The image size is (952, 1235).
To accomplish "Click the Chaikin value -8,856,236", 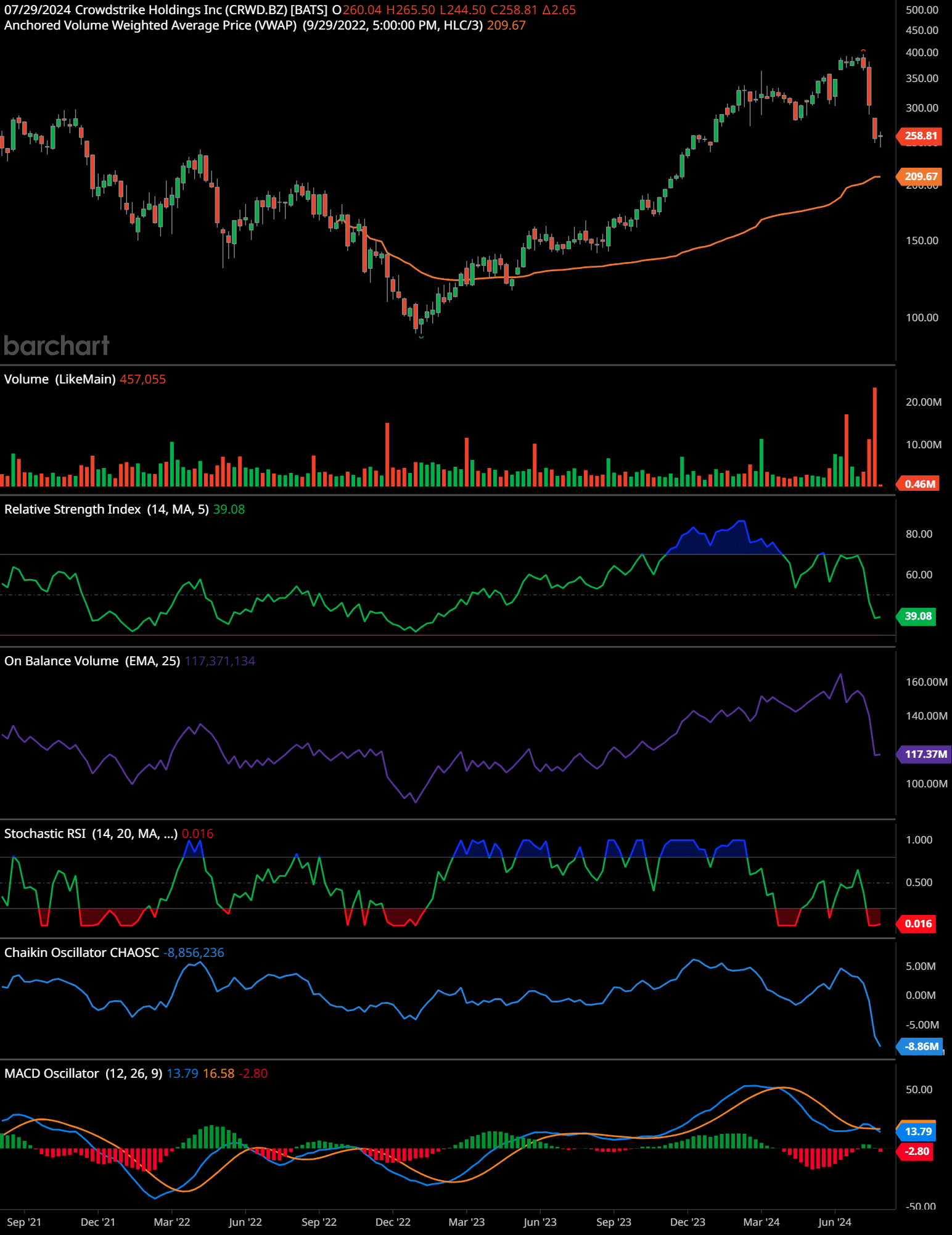I will (194, 953).
